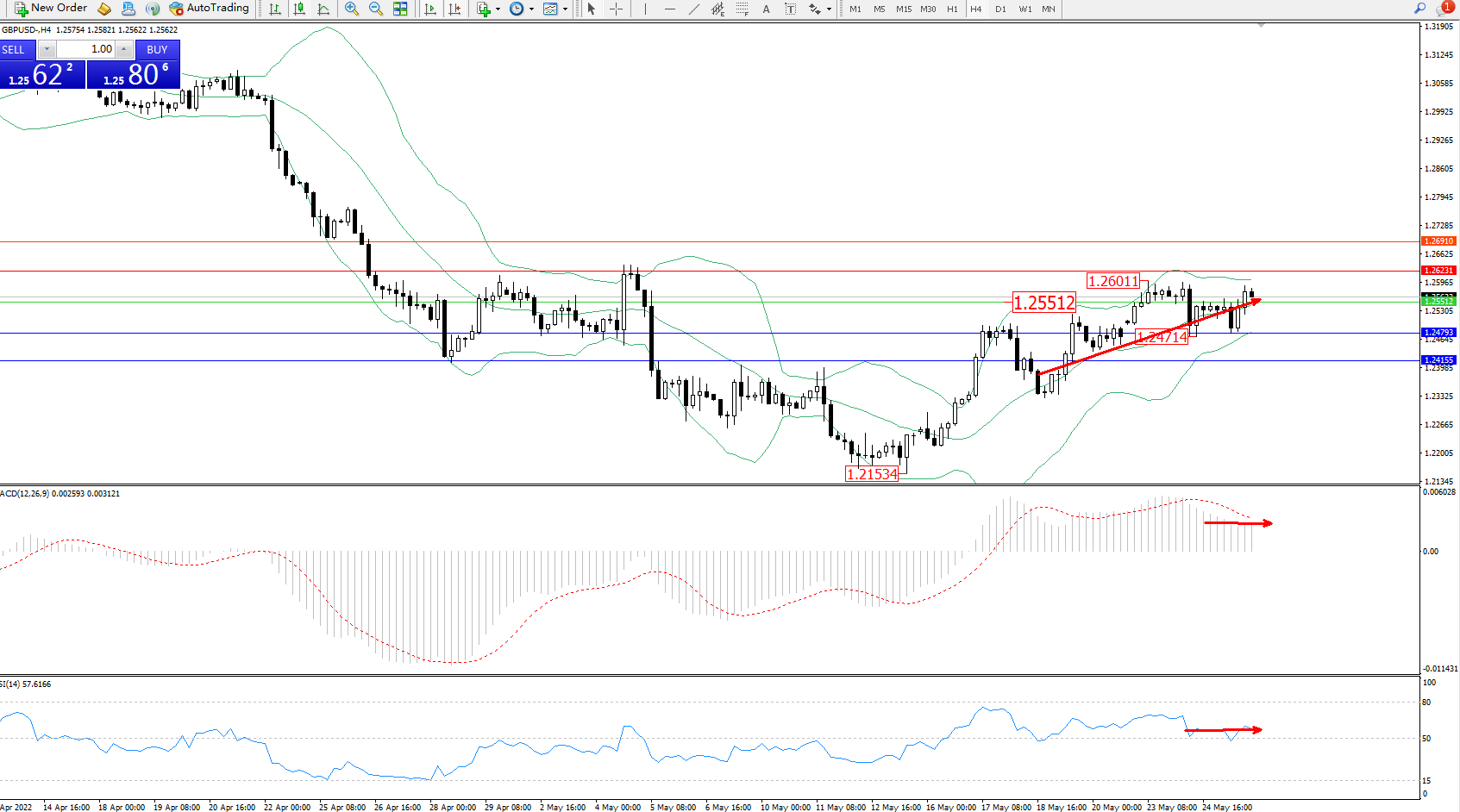Expand the chart templates dropdown
The height and width of the screenshot is (812, 1460).
(565, 9)
